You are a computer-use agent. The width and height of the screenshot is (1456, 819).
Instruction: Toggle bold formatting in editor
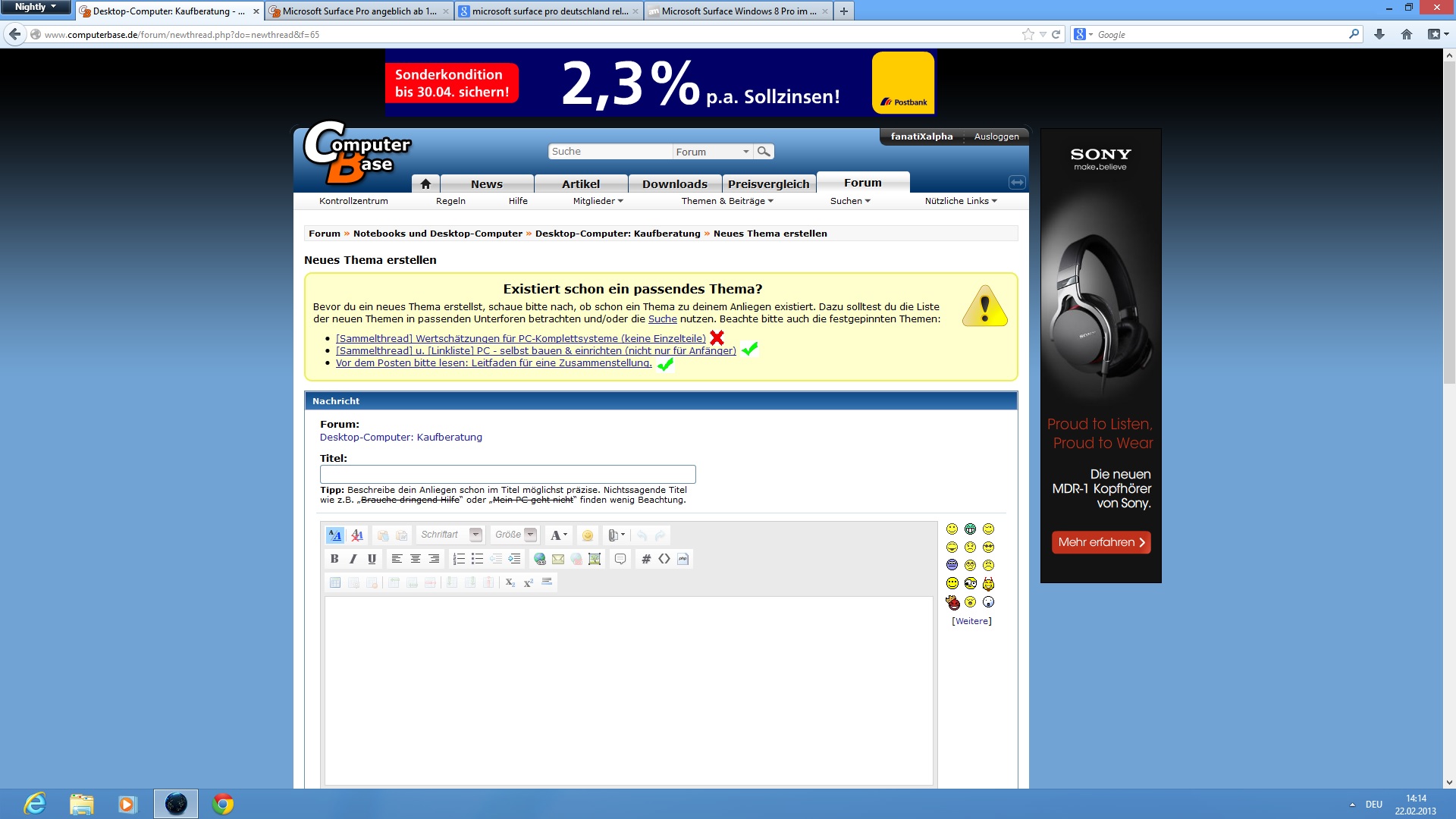coord(334,559)
